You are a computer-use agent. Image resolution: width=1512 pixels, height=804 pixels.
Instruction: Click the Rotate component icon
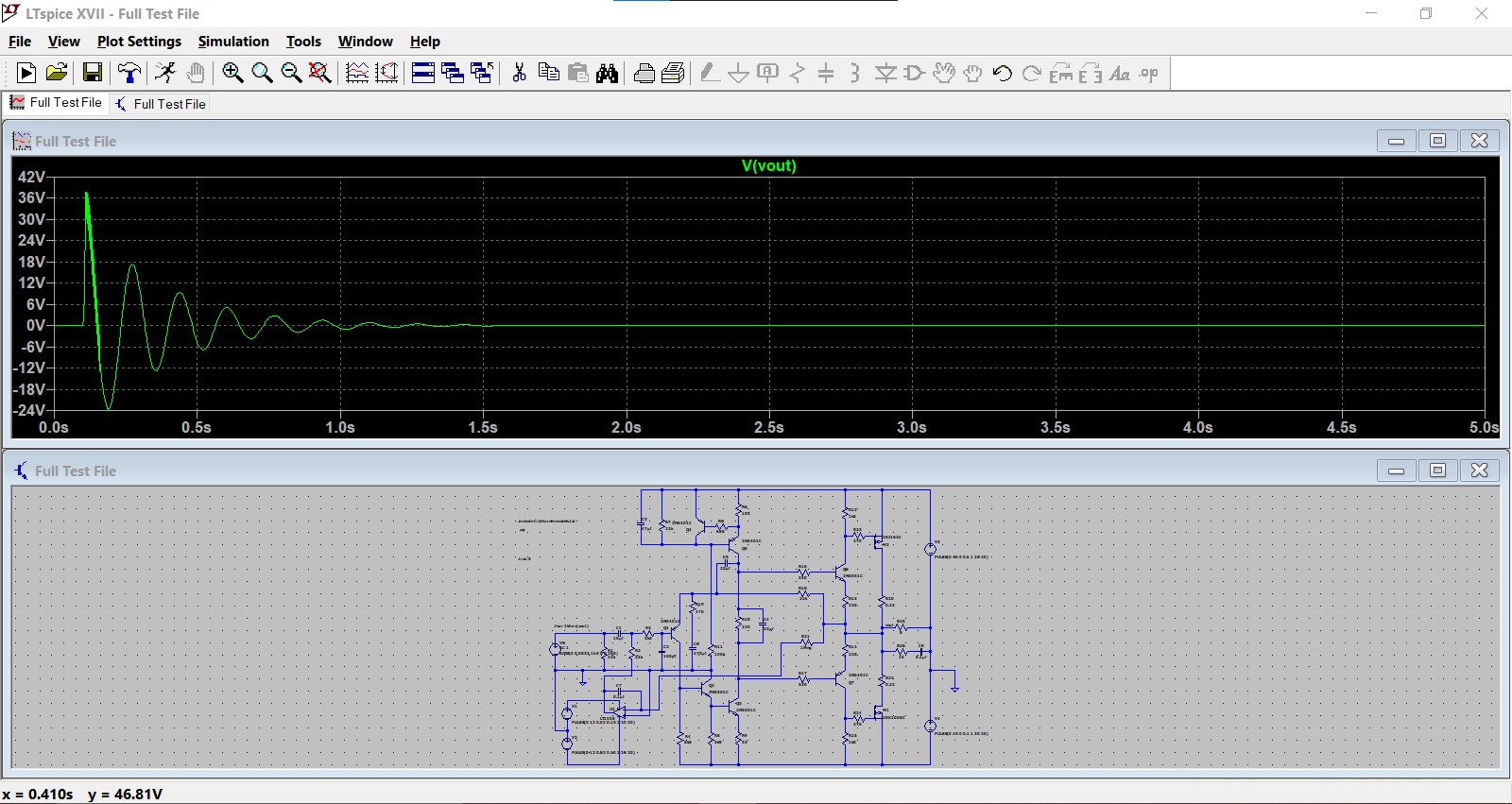pos(1061,73)
